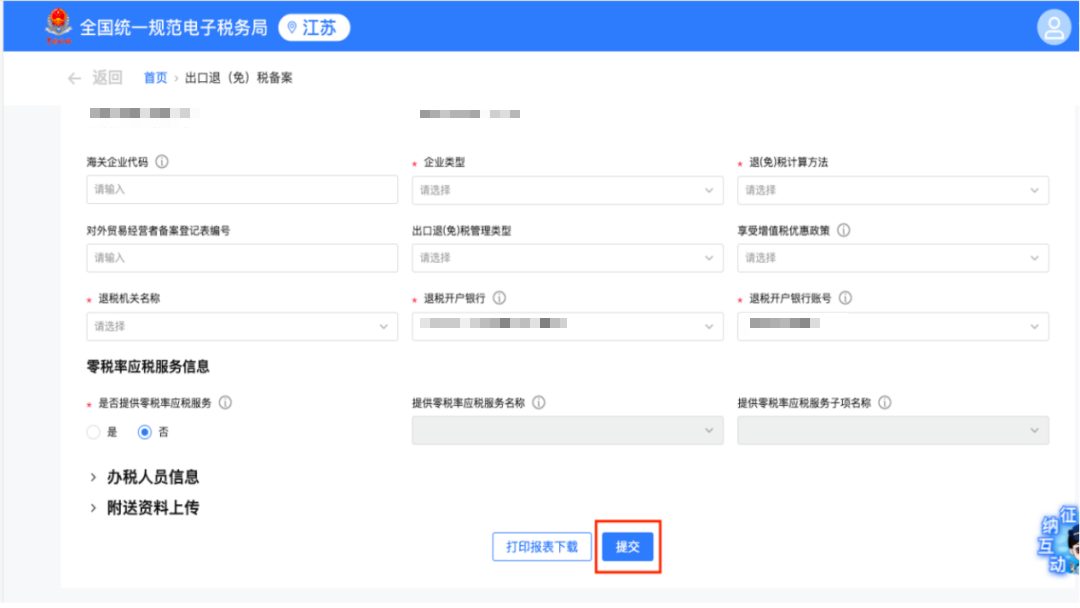The width and height of the screenshot is (1080, 608).
Task: Click info icon beside 退税开户银行账号
Action: [845, 298]
